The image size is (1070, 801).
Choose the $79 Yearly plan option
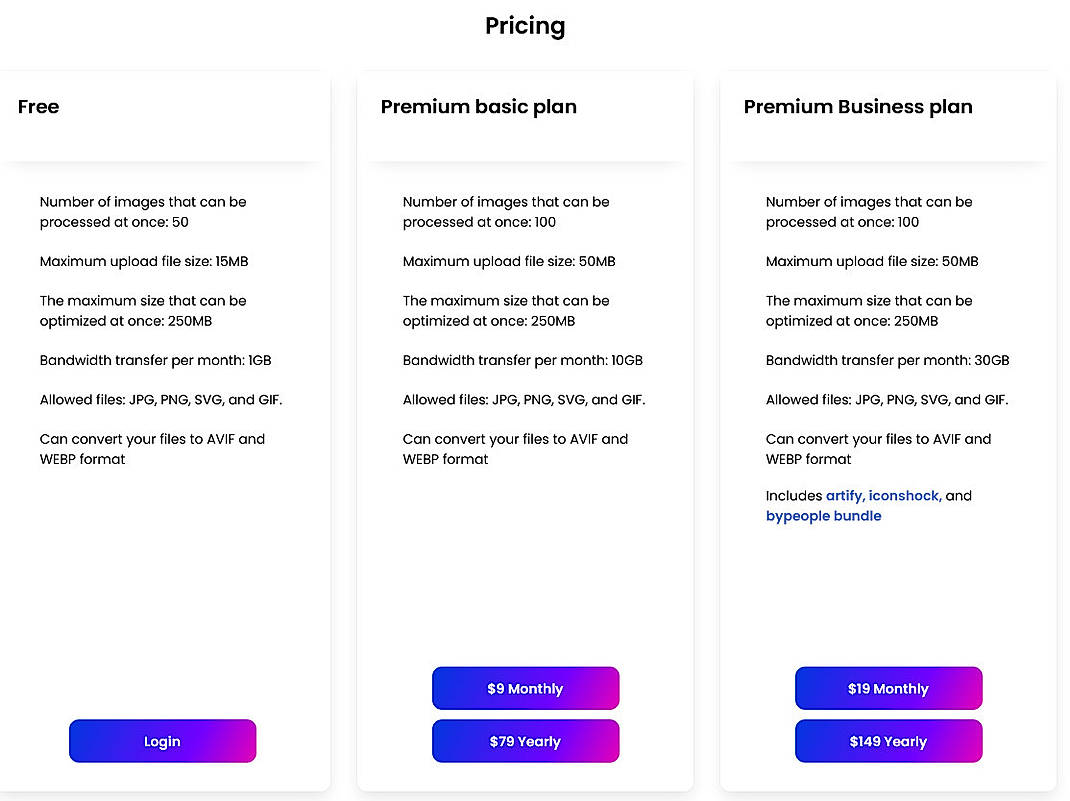(x=525, y=740)
